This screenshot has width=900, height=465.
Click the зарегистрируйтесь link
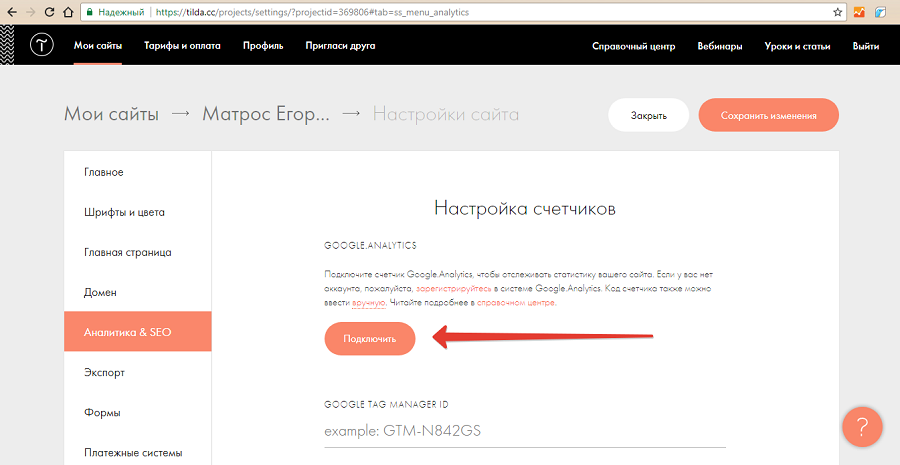(453, 289)
